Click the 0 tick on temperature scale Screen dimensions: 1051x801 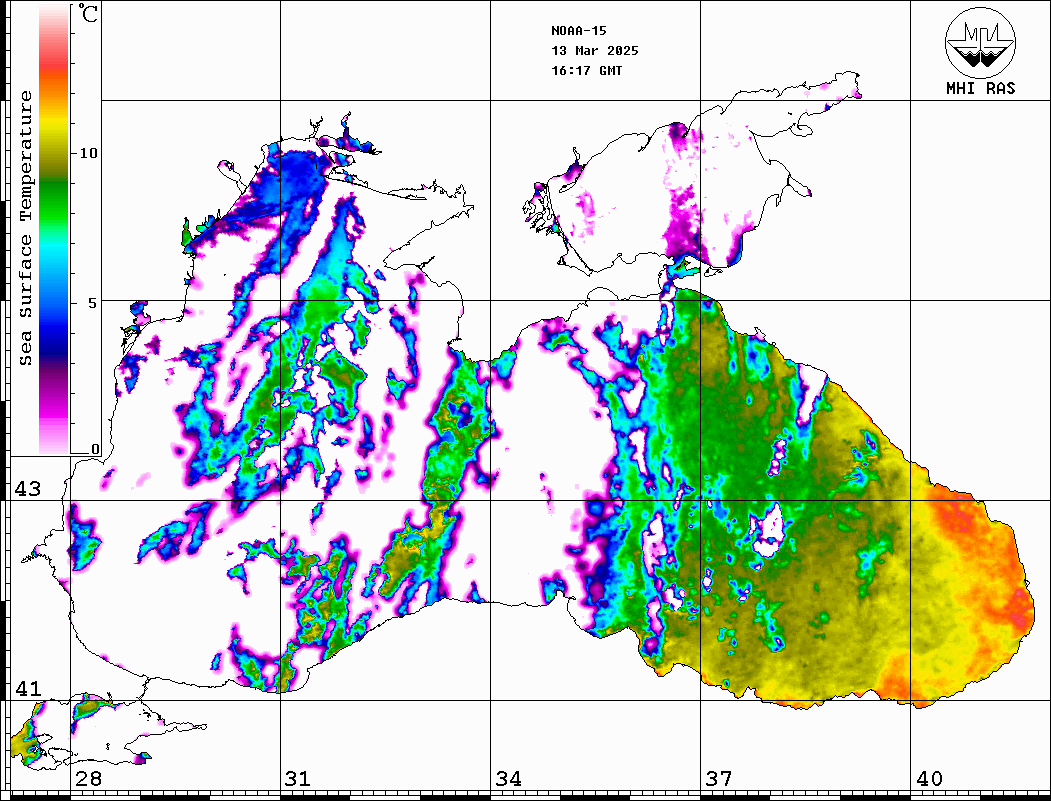95,449
